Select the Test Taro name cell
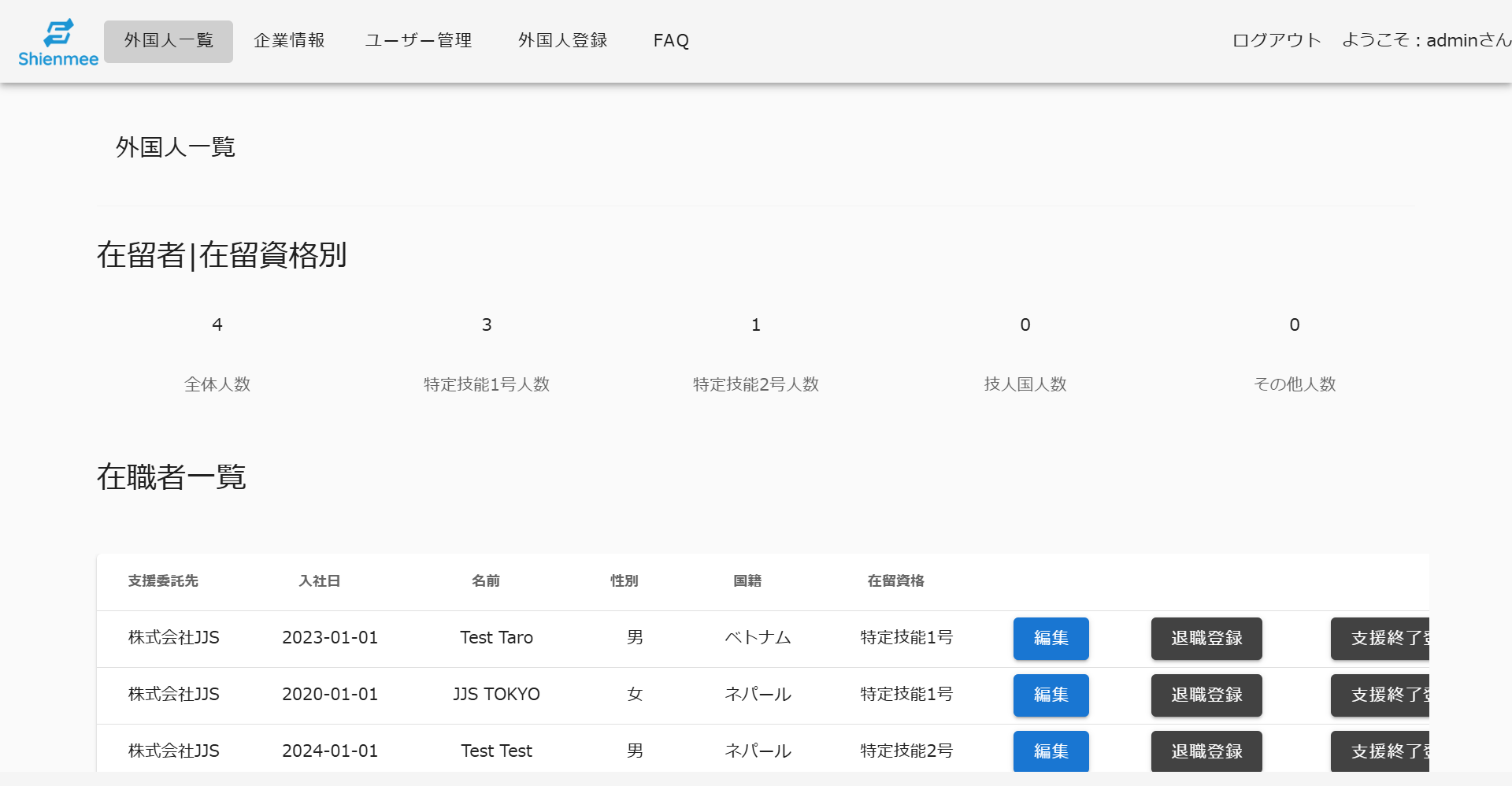This screenshot has height=786, width=1512. 496,638
